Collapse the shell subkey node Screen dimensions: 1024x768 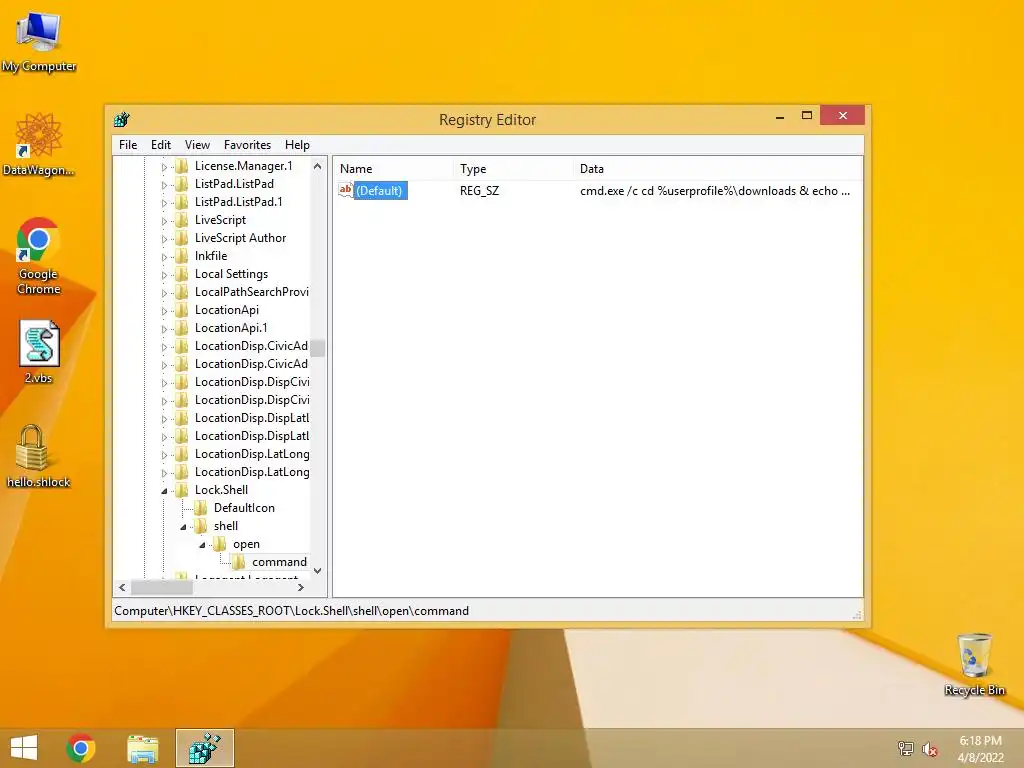[184, 526]
